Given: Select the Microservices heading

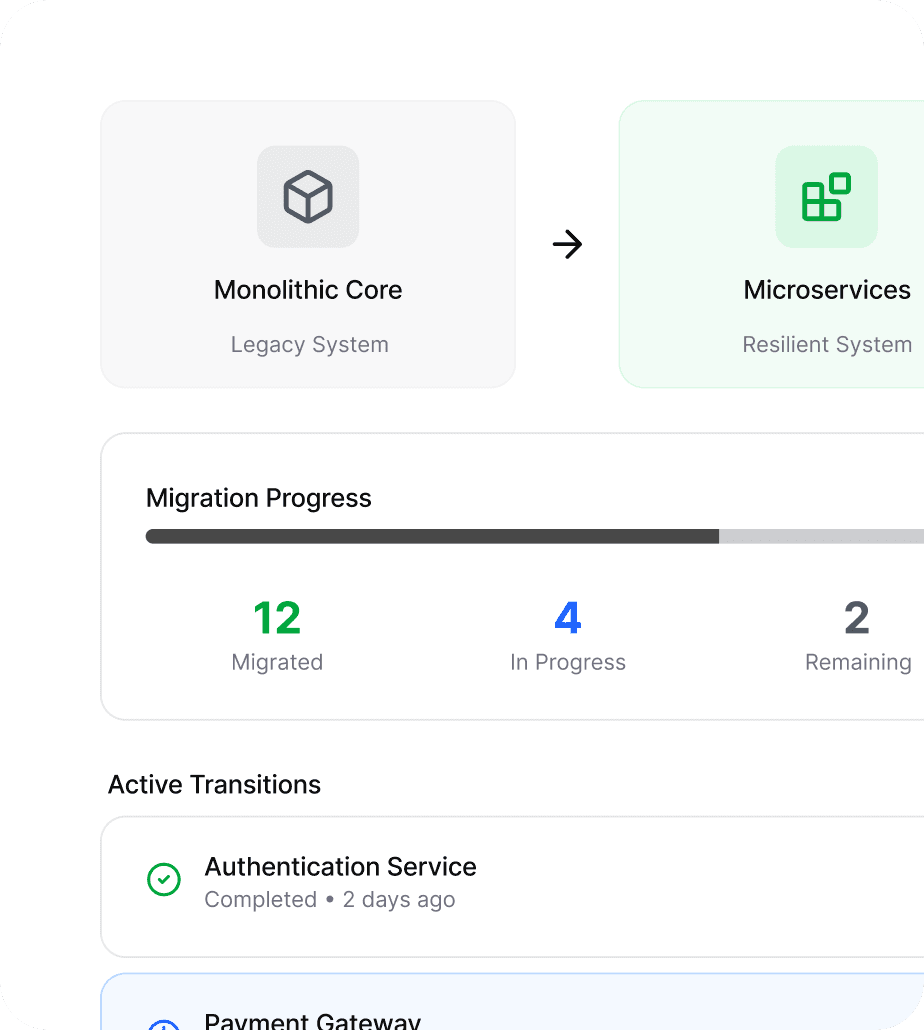Looking at the screenshot, I should point(827,290).
